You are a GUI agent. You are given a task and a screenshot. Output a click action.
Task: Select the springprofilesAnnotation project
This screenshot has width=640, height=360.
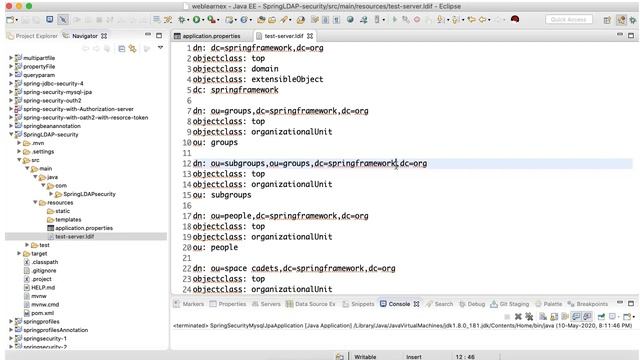[x=55, y=330]
